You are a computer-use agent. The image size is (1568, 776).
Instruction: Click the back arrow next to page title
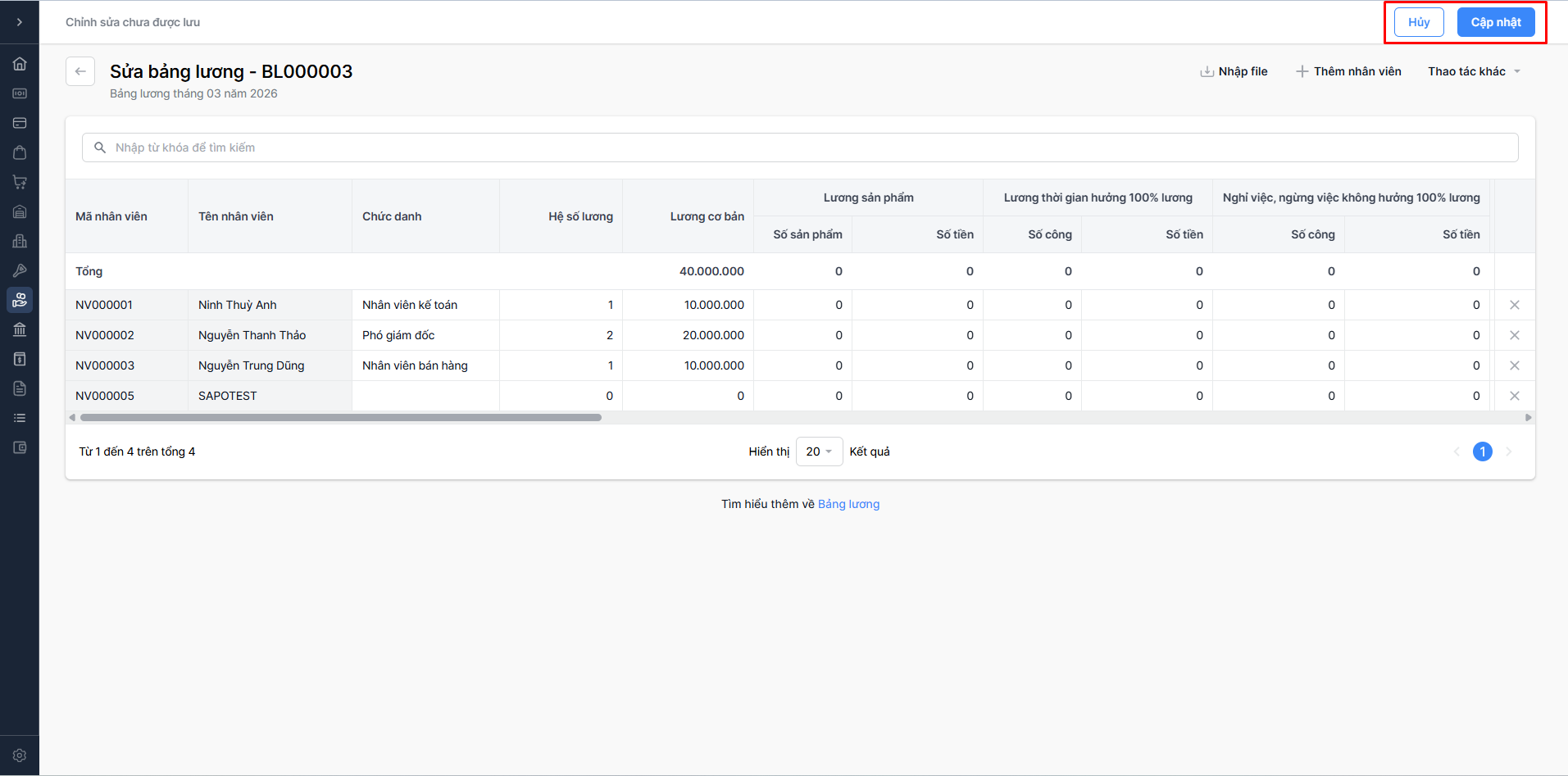click(x=80, y=71)
